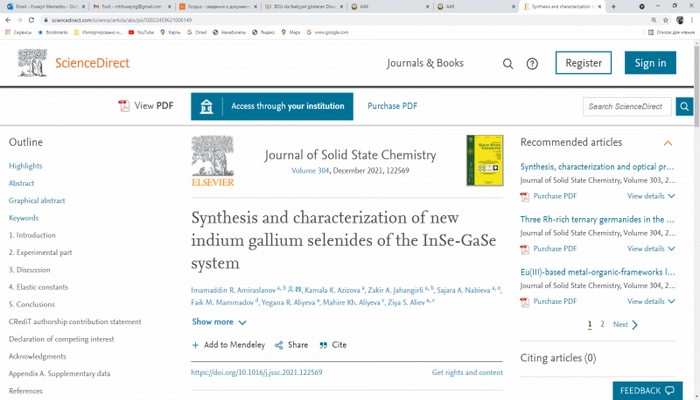Click the Search ScienceDirect input field
The width and height of the screenshot is (700, 400).
pos(628,106)
